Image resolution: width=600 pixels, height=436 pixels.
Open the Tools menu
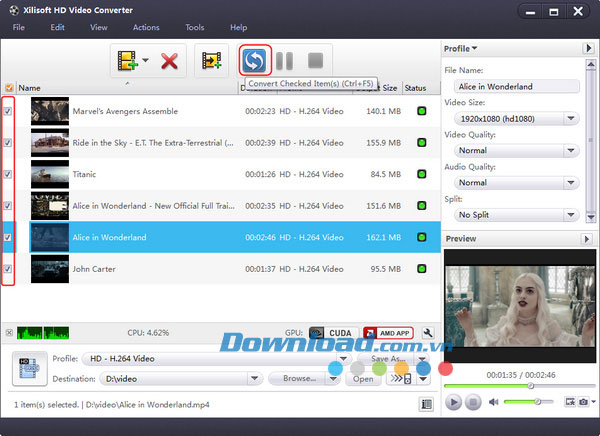pyautogui.click(x=195, y=28)
